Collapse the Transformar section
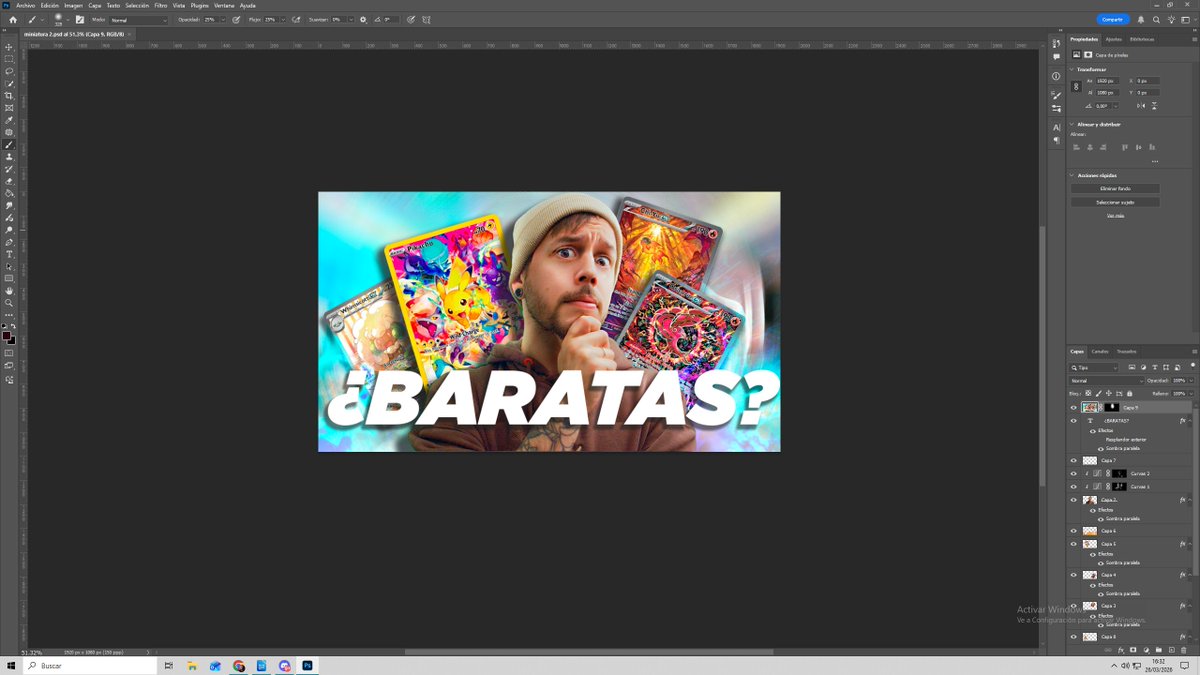Image resolution: width=1200 pixels, height=675 pixels. point(1071,69)
